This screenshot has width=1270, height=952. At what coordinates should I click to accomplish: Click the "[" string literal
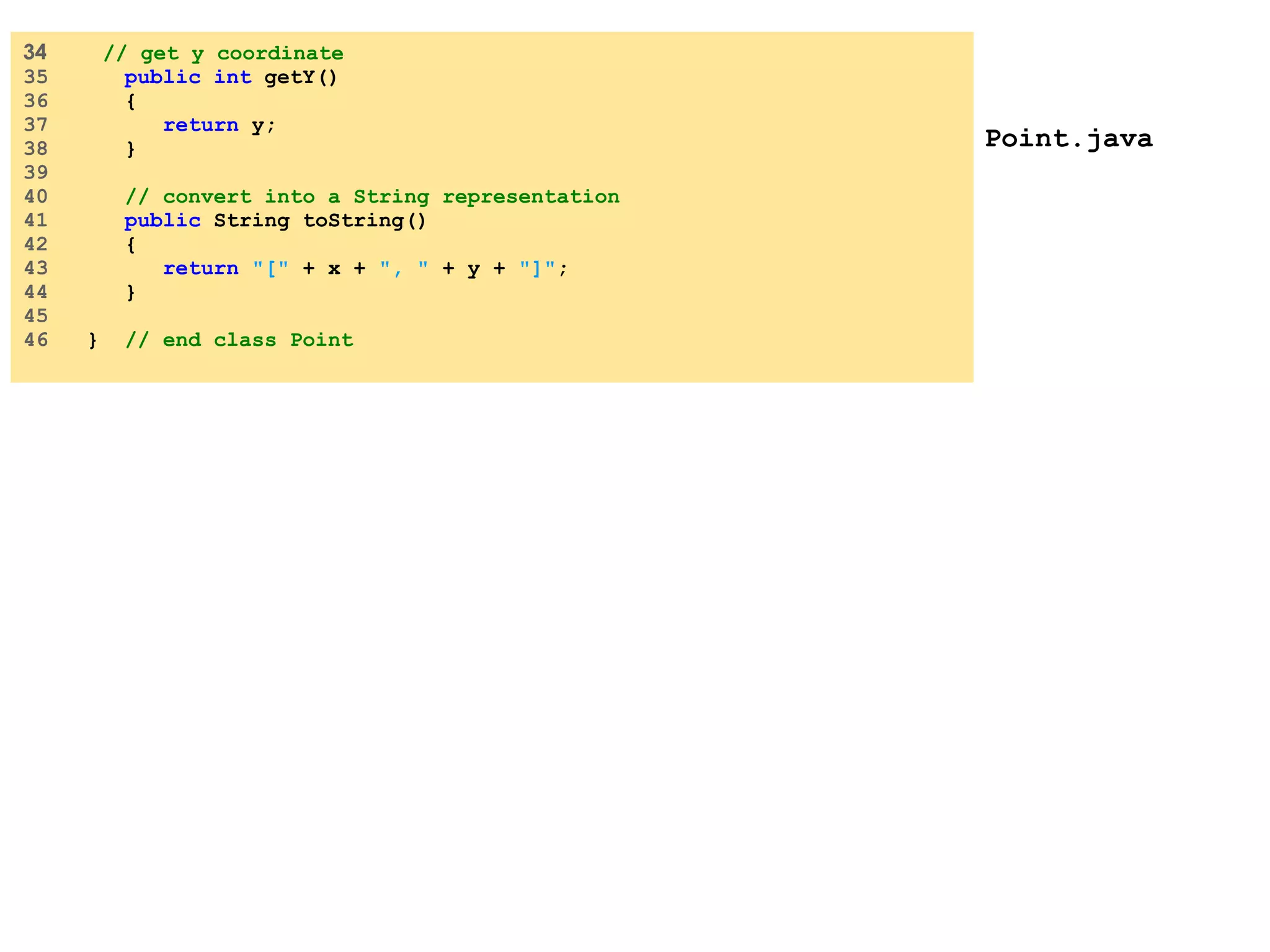[x=270, y=268]
